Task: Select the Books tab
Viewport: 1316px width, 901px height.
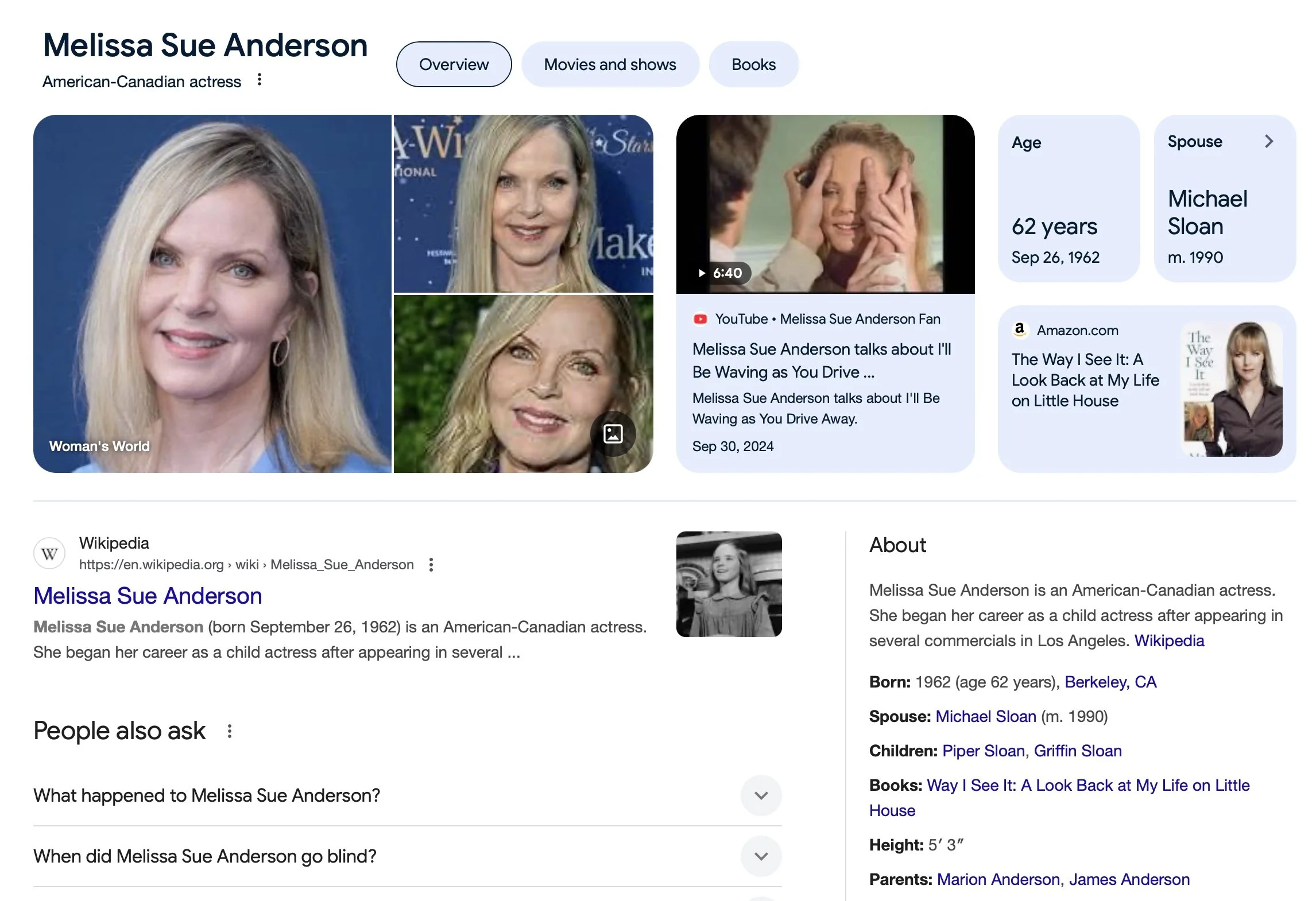Action: click(x=753, y=64)
